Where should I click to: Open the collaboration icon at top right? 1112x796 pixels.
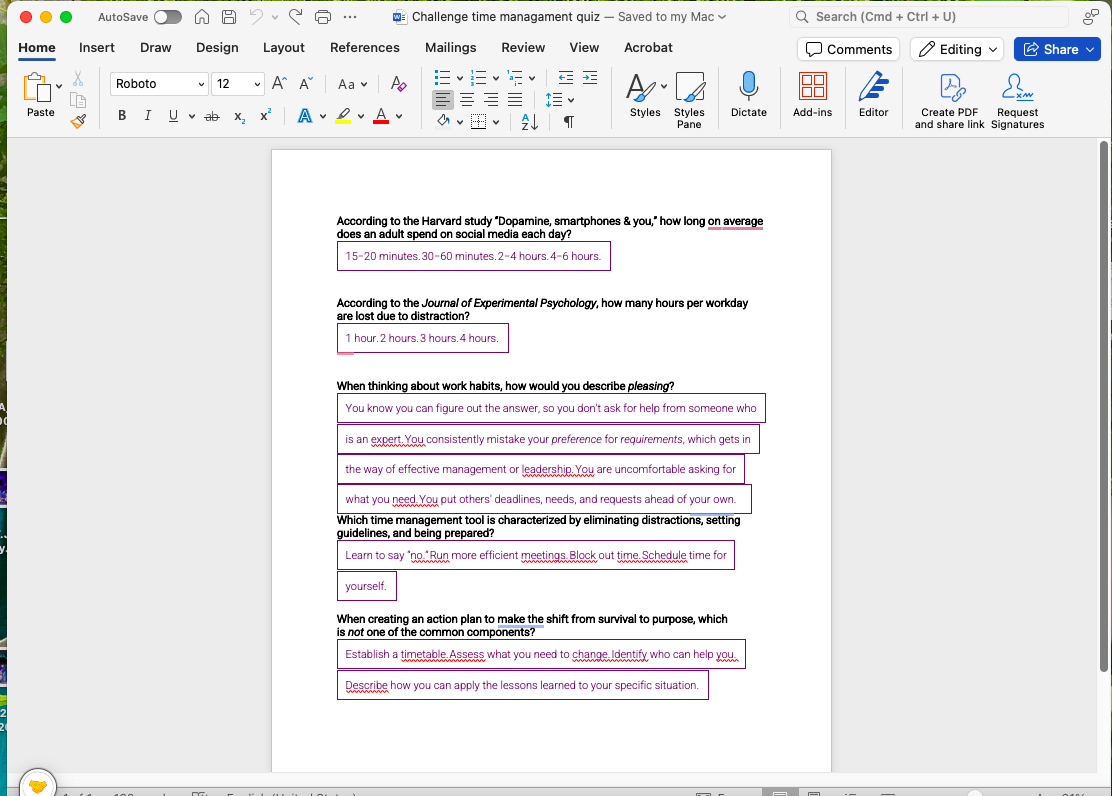click(x=1091, y=16)
